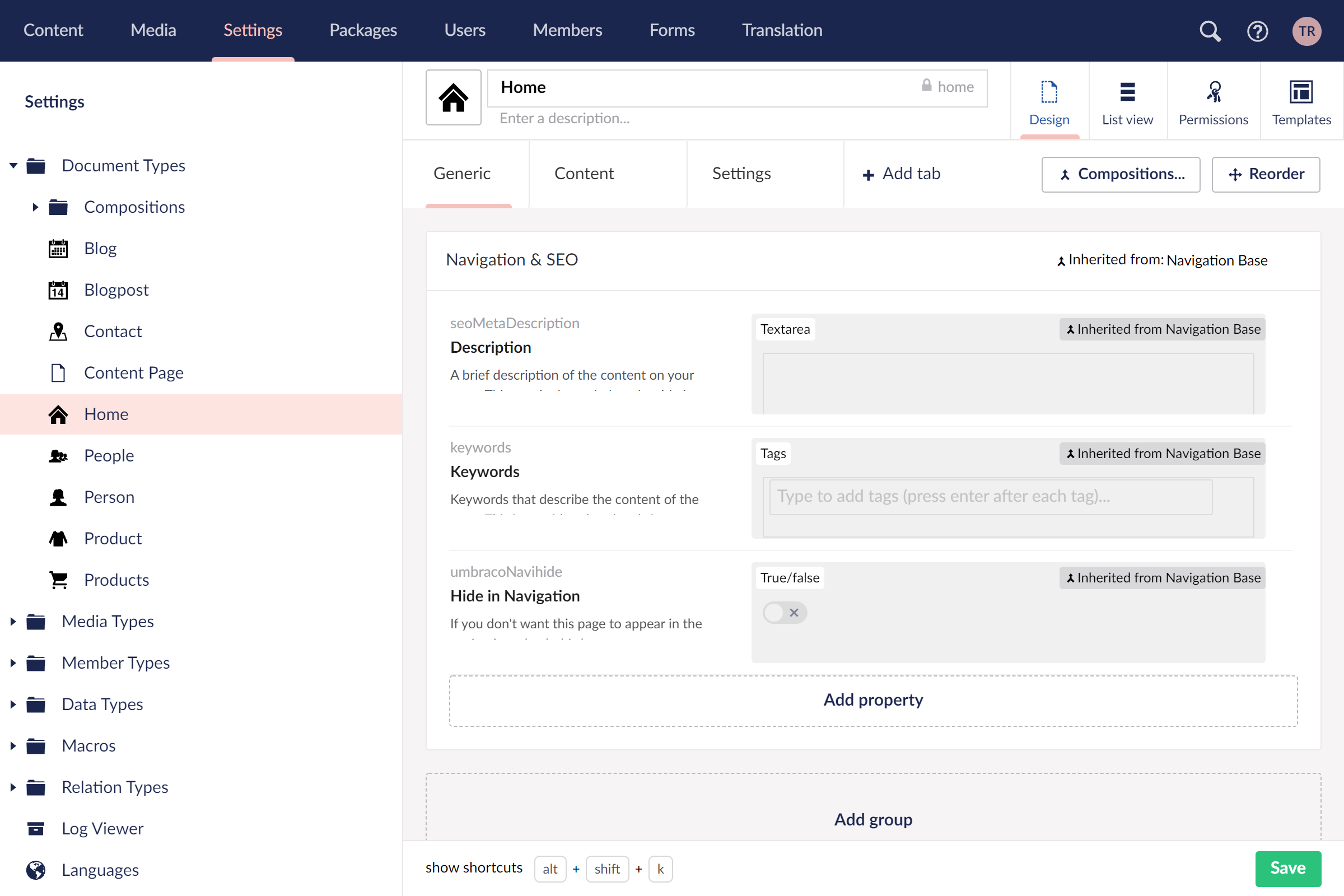The image size is (1344, 896).
Task: Select the Product shirt icon in tree
Action: pos(58,539)
